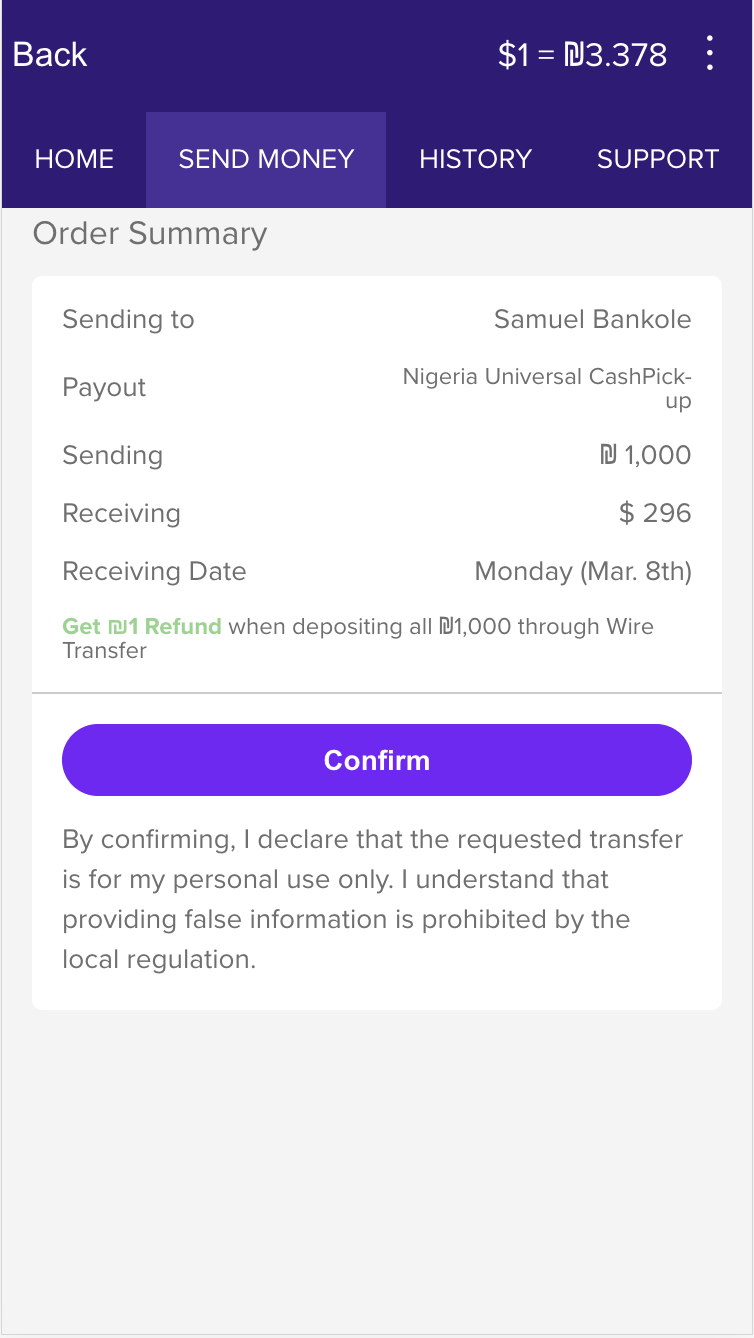Go back using the Back button
This screenshot has height=1338, width=754.
click(x=50, y=54)
